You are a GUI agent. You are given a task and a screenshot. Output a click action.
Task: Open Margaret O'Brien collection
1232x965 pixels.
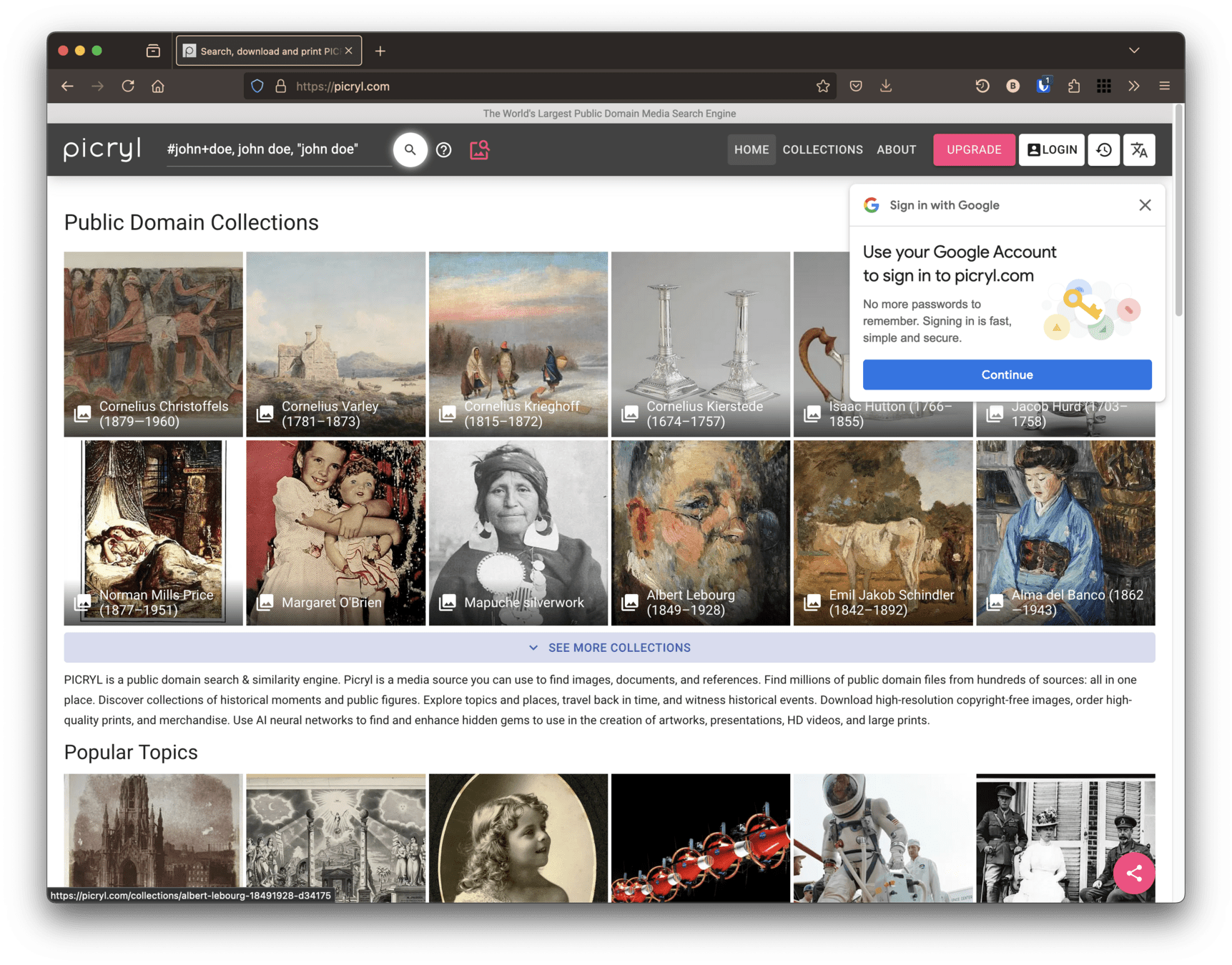(336, 533)
